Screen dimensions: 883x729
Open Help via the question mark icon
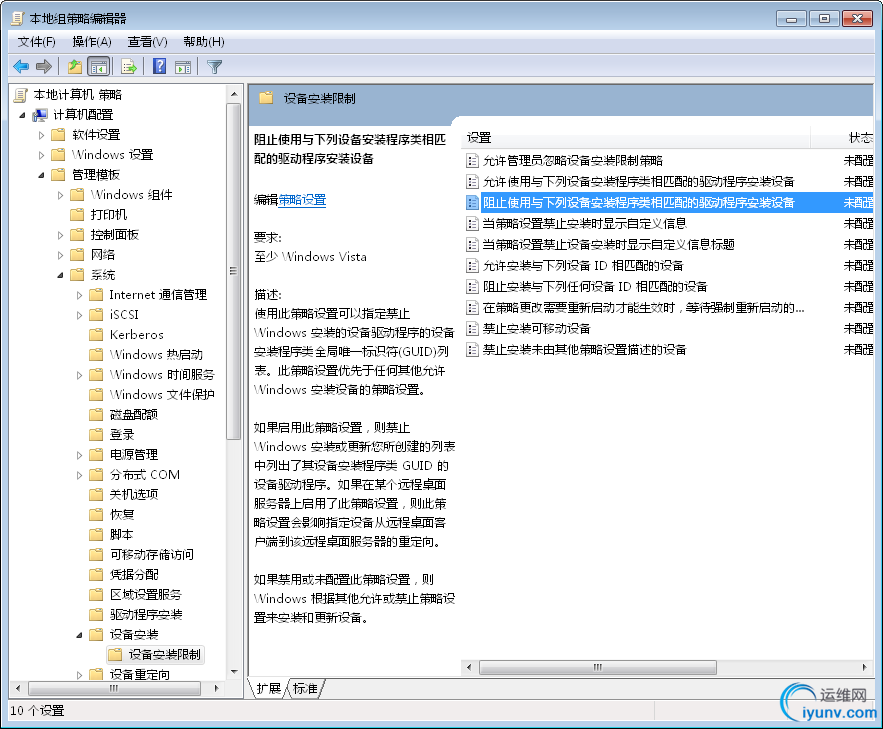158,66
